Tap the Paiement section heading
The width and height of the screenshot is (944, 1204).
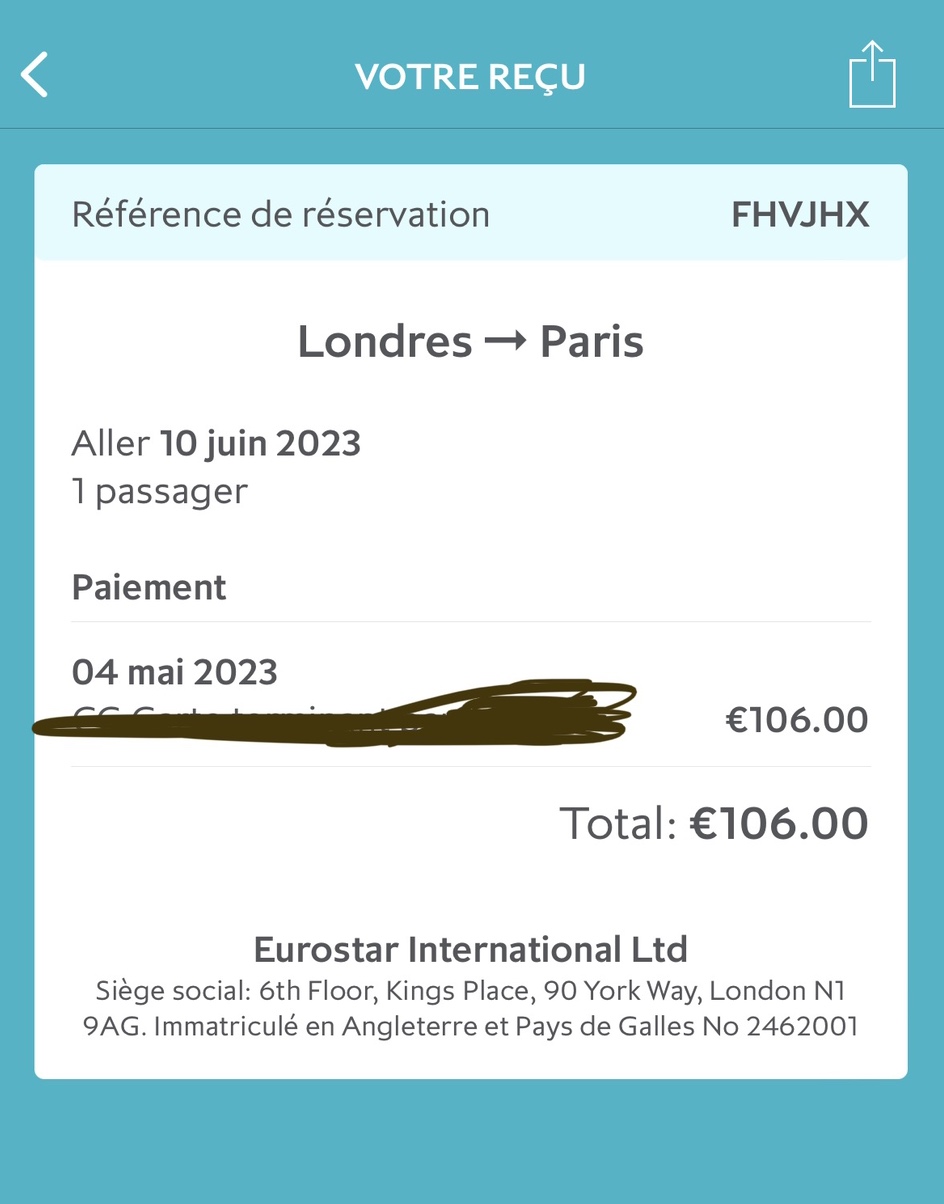point(149,587)
